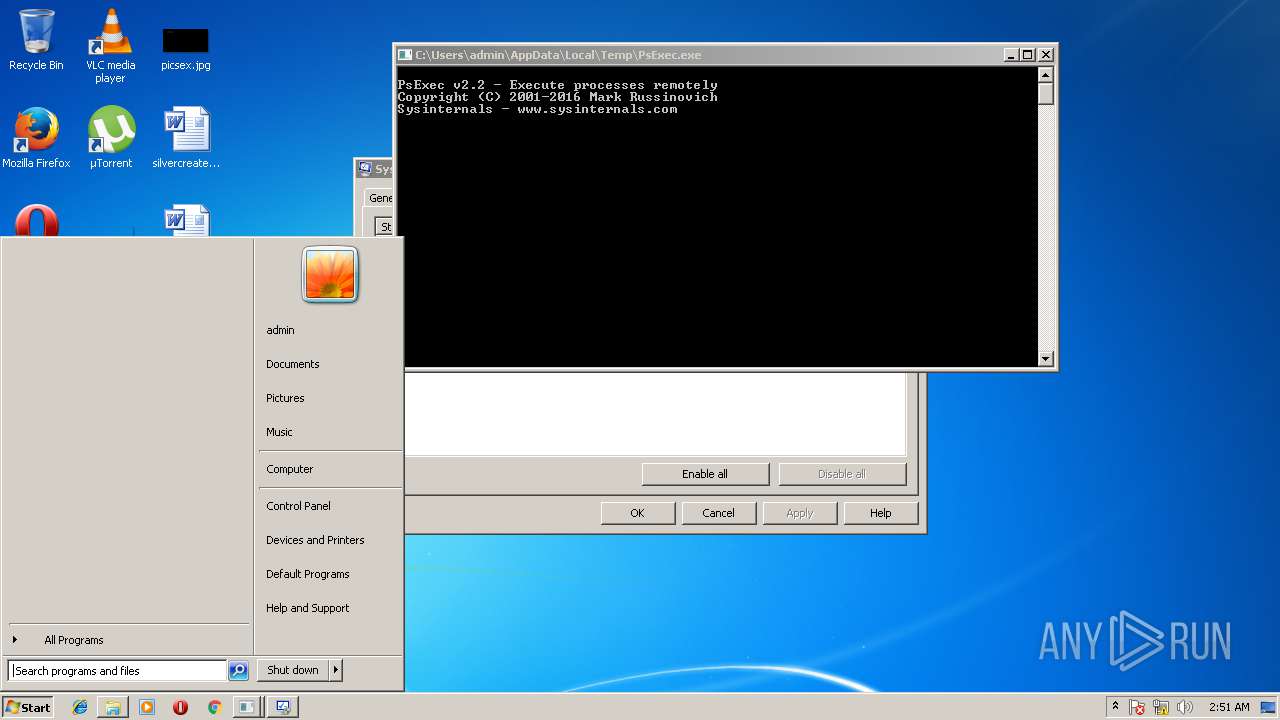Open the Recycle Bin desktop icon

36,40
